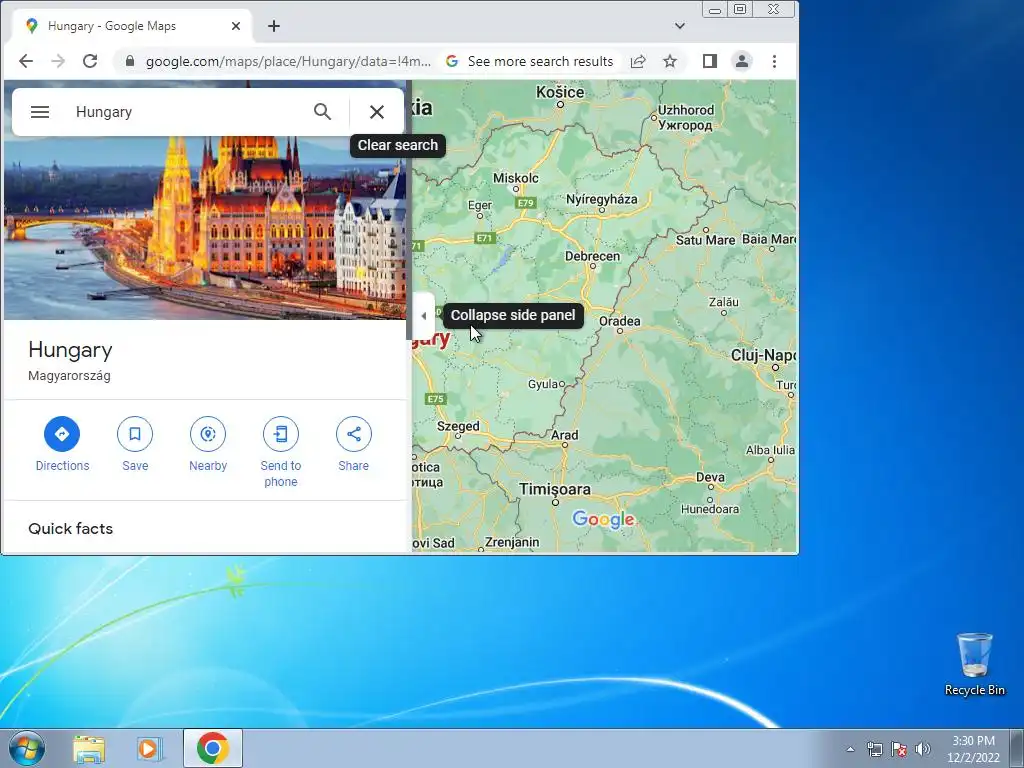Share the Hungary location
Image resolution: width=1024 pixels, height=768 pixels.
353,445
